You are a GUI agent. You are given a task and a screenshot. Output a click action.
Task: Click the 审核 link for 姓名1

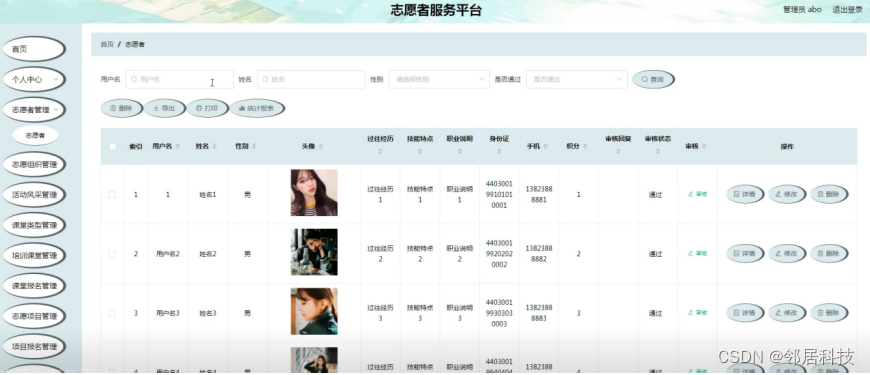point(697,194)
